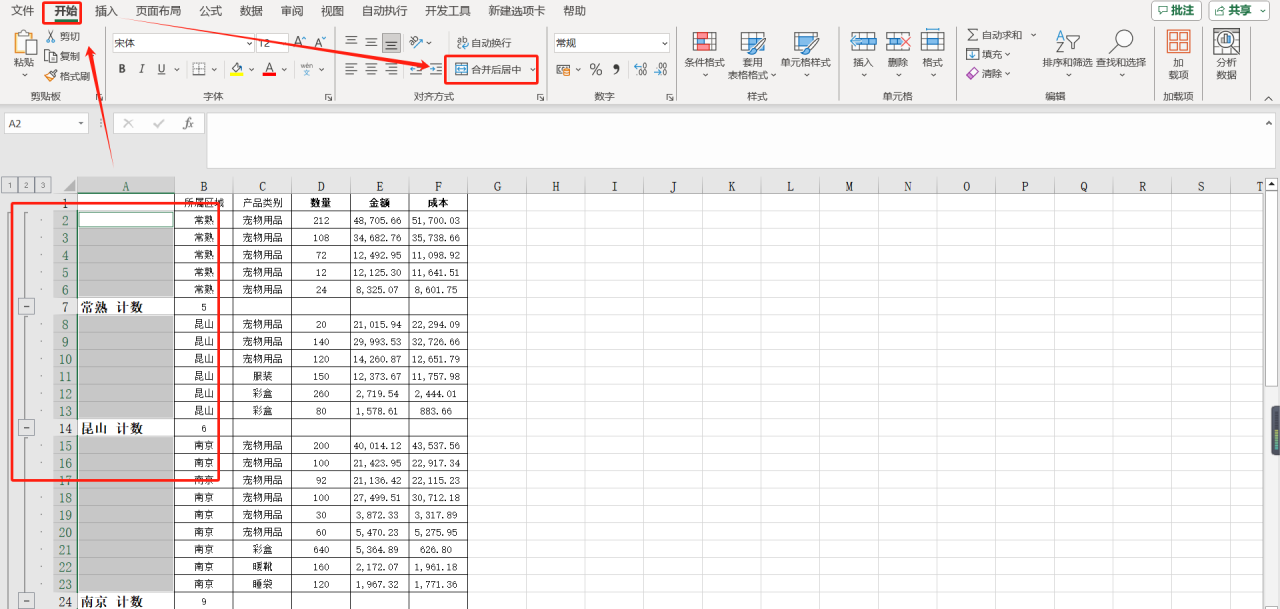Open number format 常规 dropdown
The height and width of the screenshot is (609, 1280).
pos(664,43)
